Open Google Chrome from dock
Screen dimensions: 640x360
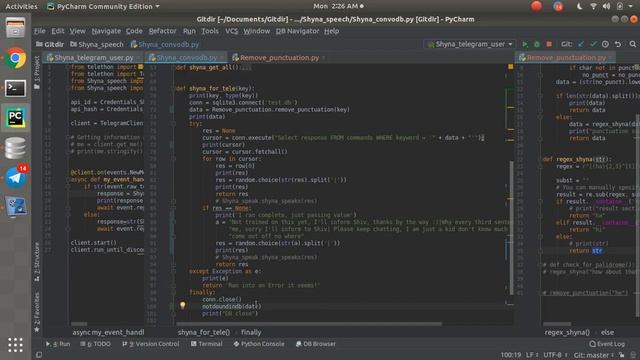[16, 58]
